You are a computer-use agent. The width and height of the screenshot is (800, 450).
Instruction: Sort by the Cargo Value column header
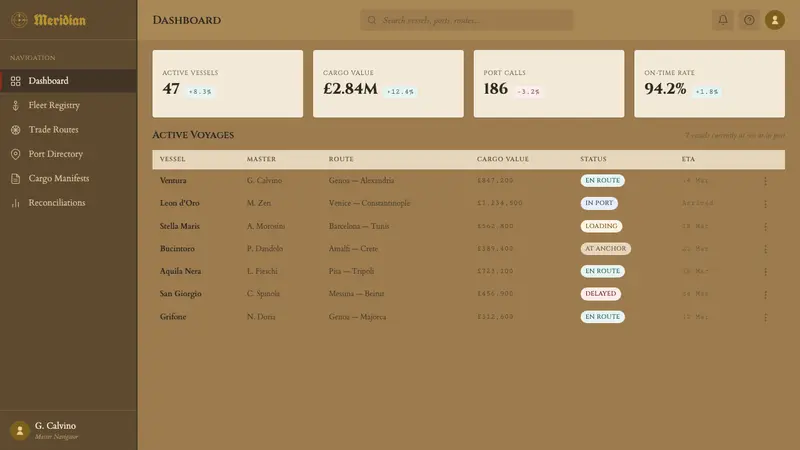(x=503, y=159)
